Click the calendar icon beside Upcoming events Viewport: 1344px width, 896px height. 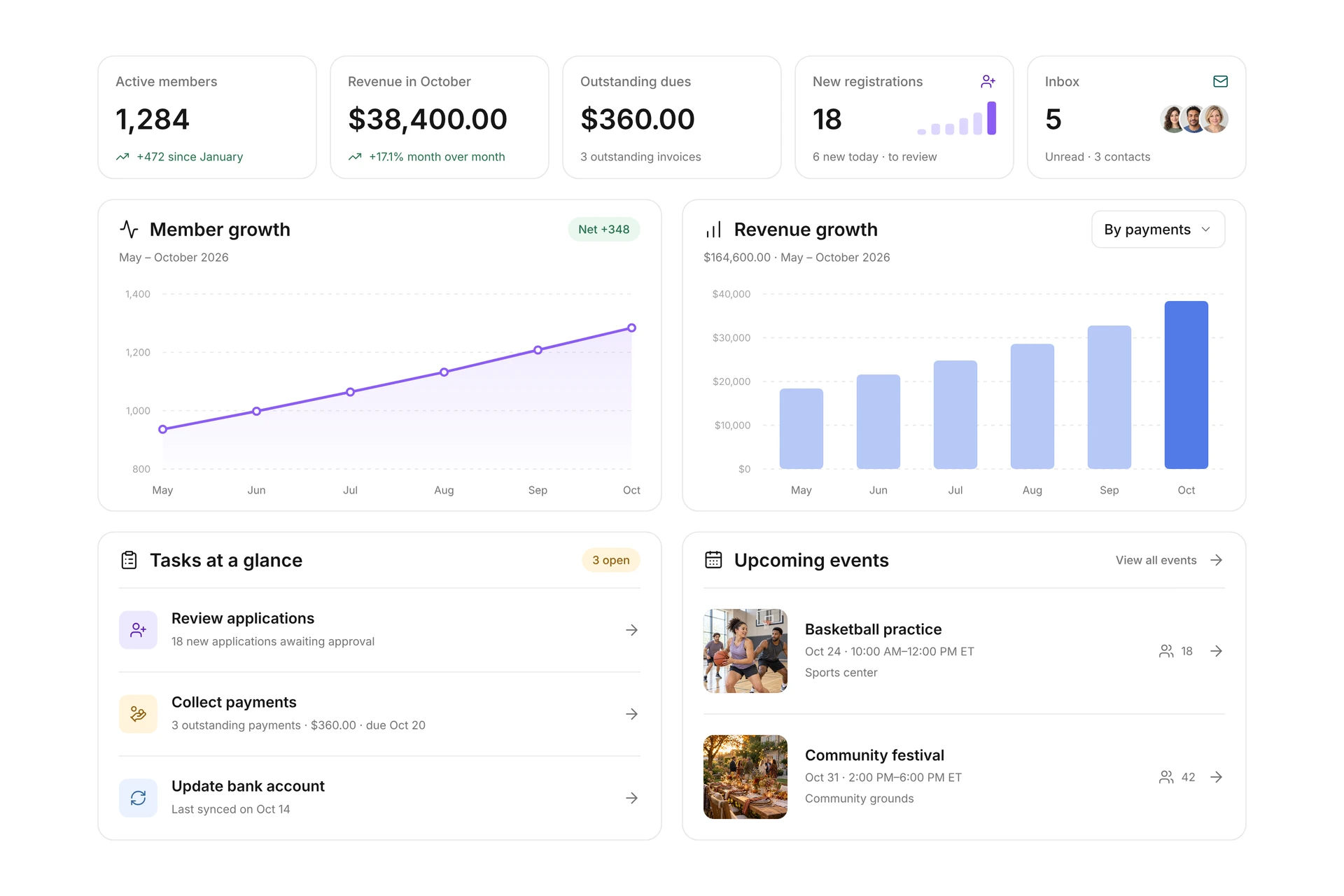pos(713,560)
